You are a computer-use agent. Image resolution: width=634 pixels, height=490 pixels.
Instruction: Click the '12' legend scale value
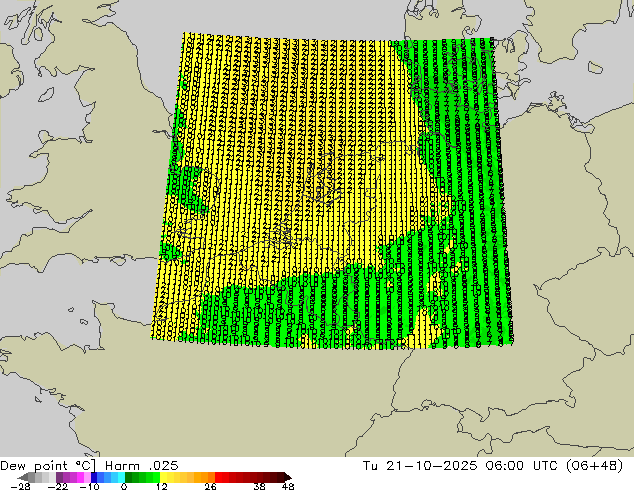[x=162, y=486]
